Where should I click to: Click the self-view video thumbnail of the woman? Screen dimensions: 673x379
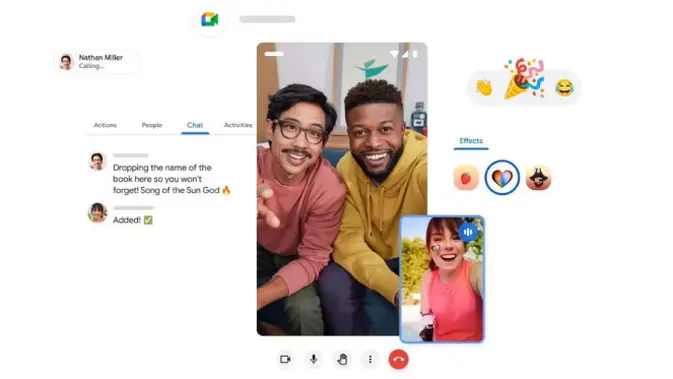click(x=442, y=279)
